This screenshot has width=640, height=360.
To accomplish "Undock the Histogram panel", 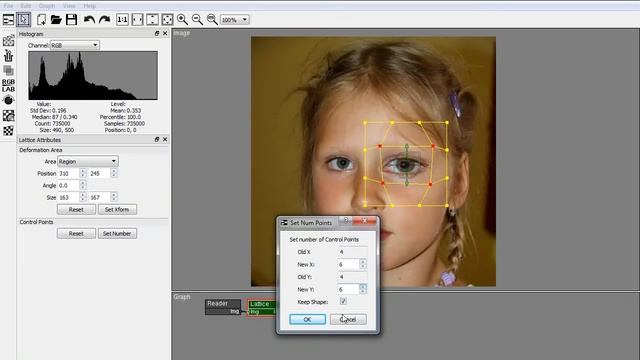I will 157,33.
